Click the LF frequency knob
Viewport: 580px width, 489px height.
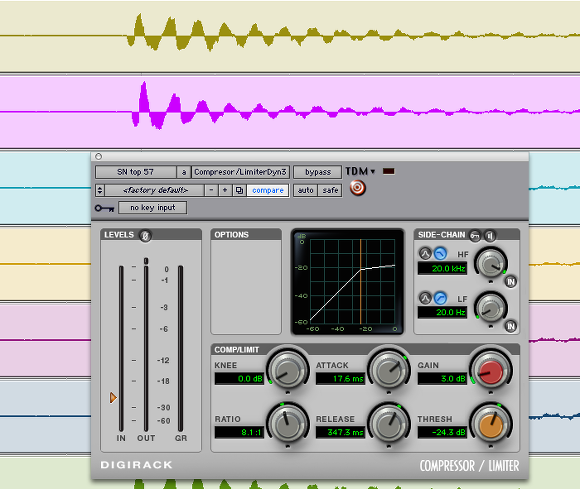491,308
